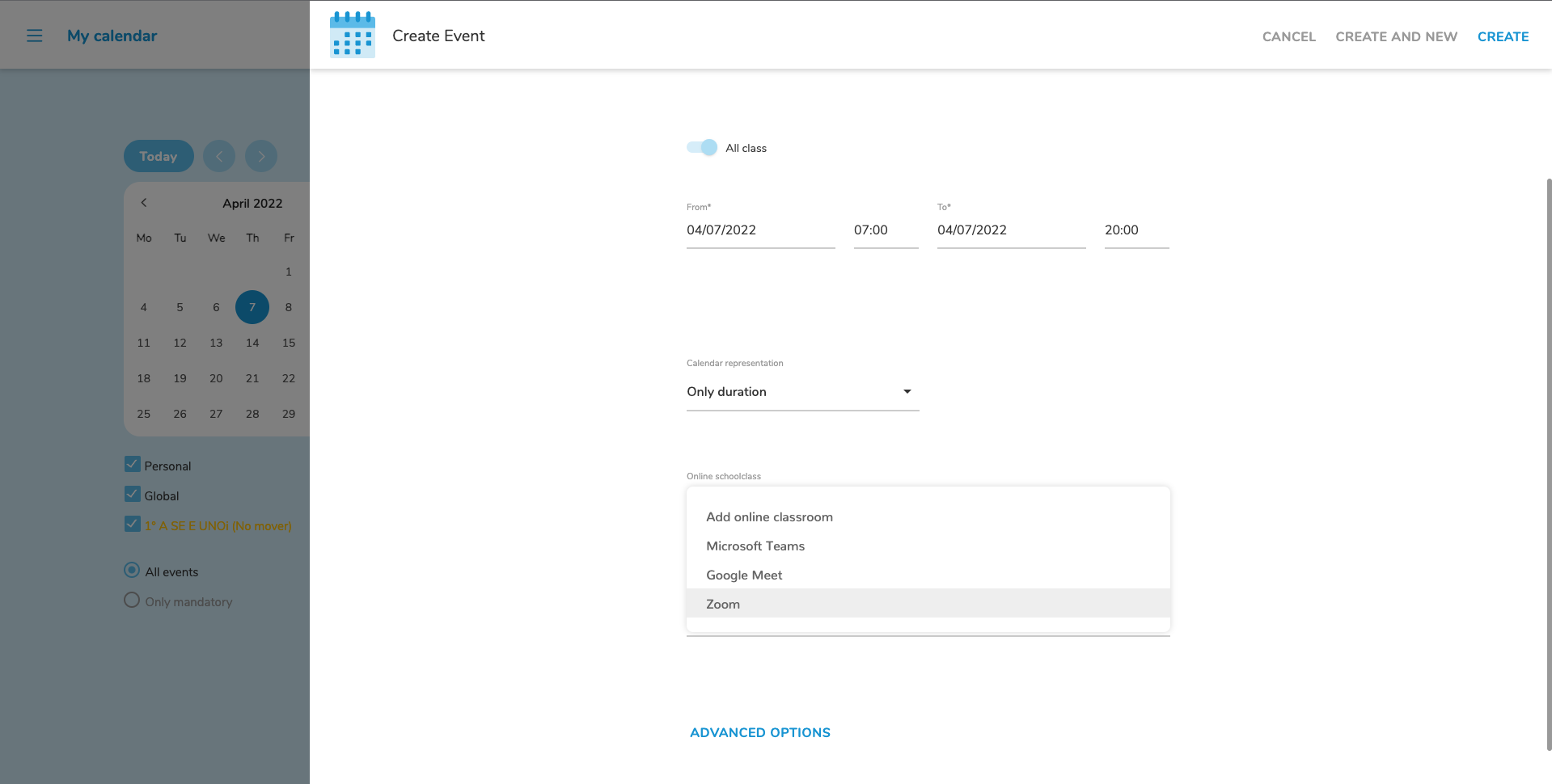Select the All events radio button
The image size is (1552, 784).
click(132, 571)
